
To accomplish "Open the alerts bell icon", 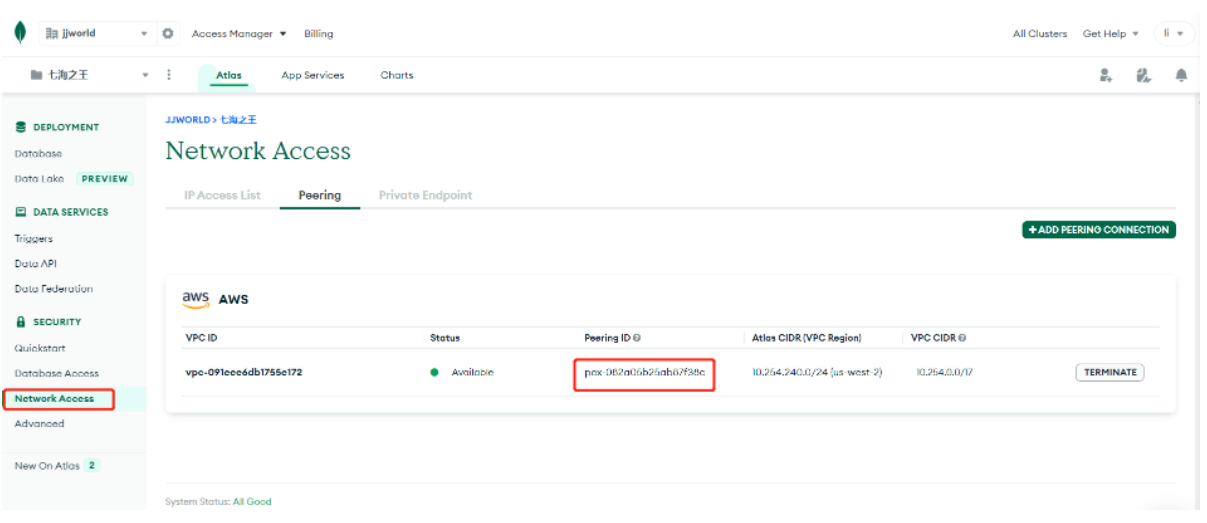I will (x=1181, y=75).
